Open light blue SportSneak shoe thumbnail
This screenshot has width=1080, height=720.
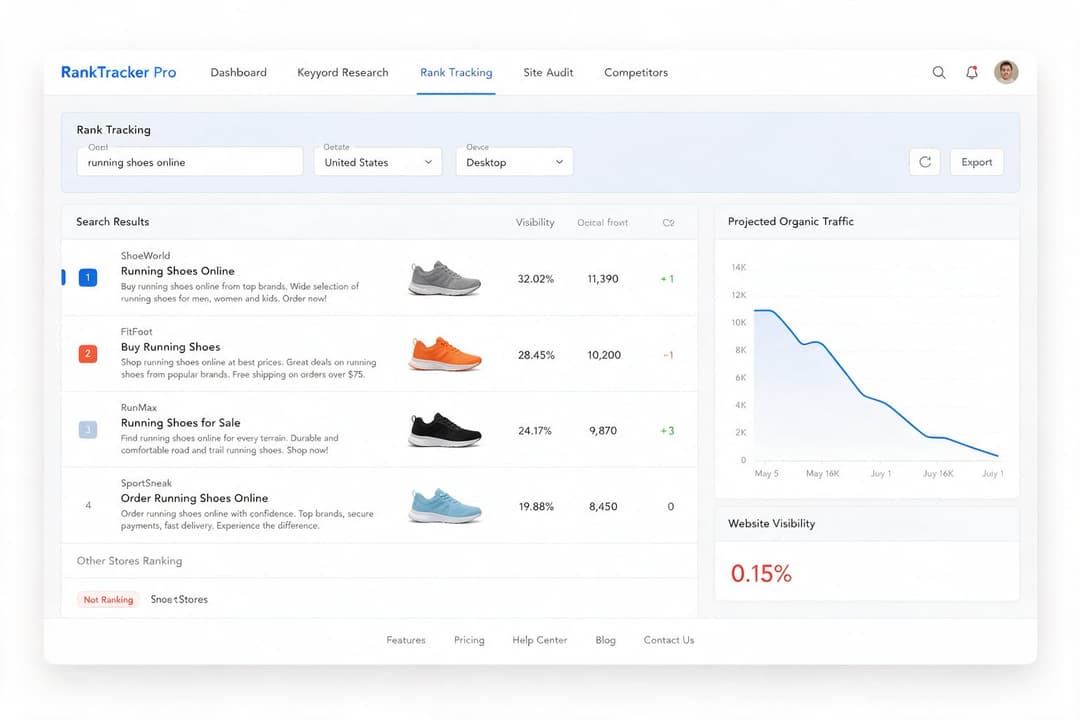tap(444, 506)
